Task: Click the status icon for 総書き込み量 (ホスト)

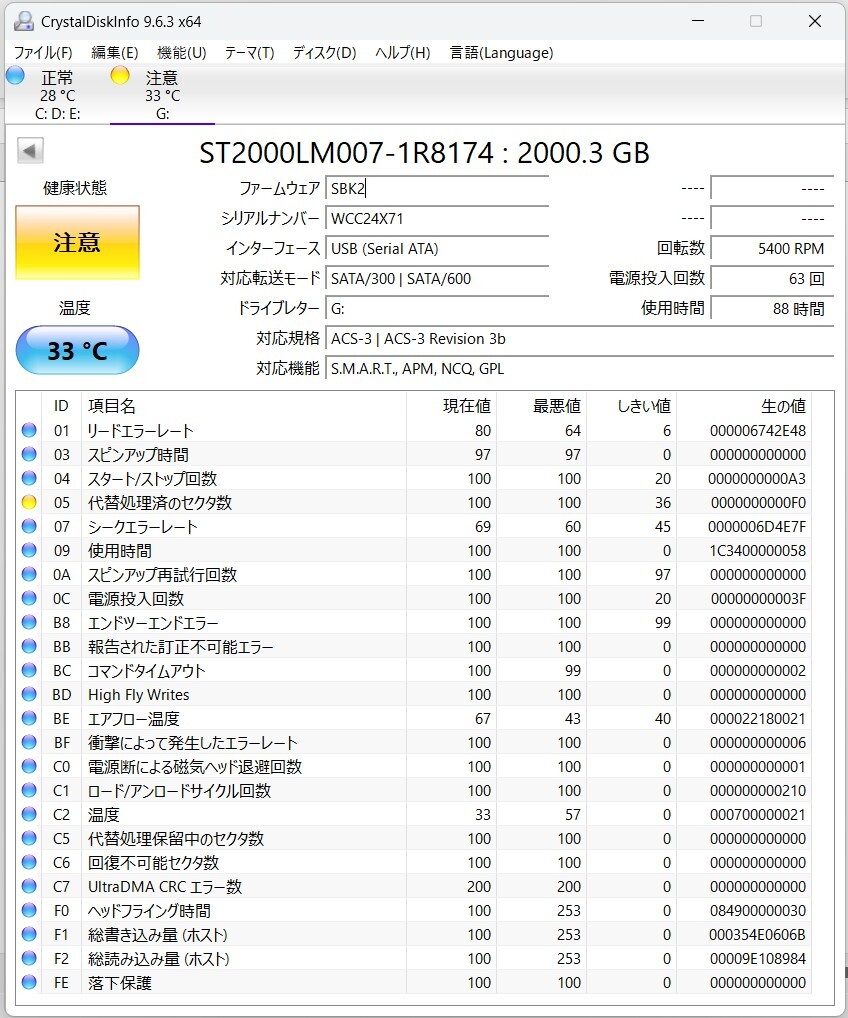Action: pyautogui.click(x=29, y=935)
